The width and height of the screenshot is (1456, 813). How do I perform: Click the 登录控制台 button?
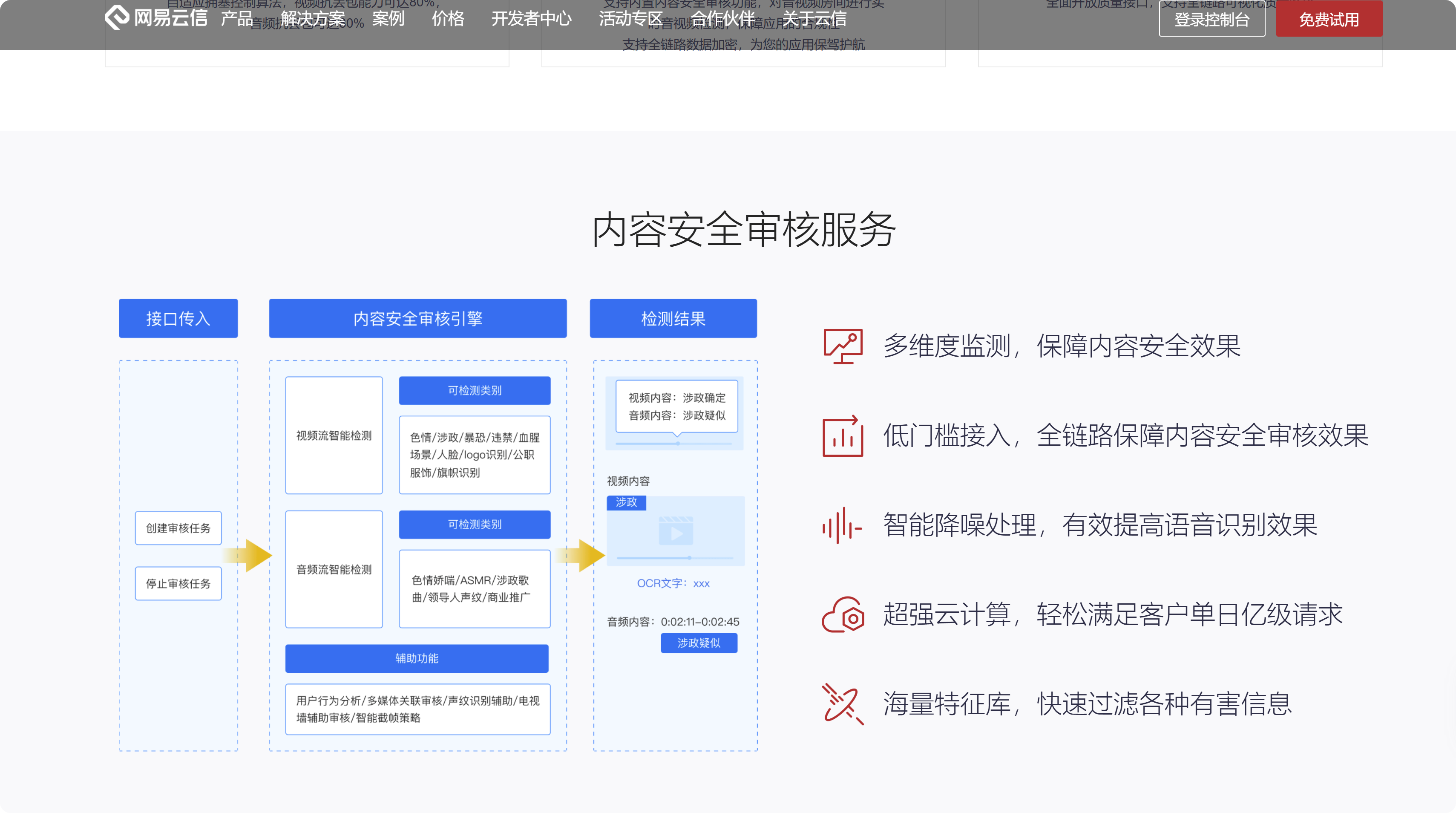click(1212, 19)
